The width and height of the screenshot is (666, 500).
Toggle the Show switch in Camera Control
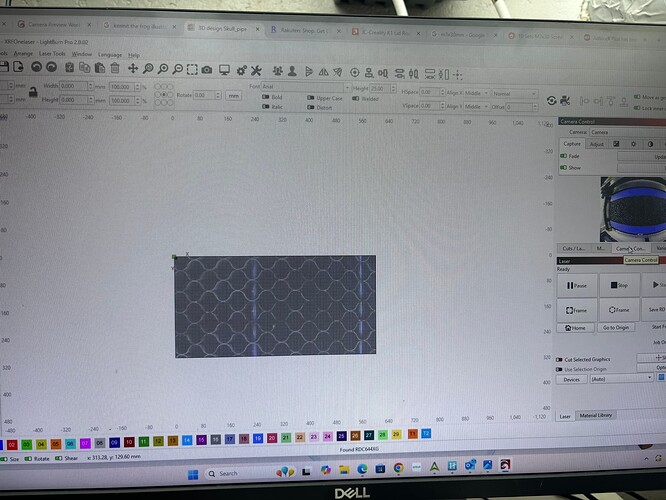click(x=563, y=167)
